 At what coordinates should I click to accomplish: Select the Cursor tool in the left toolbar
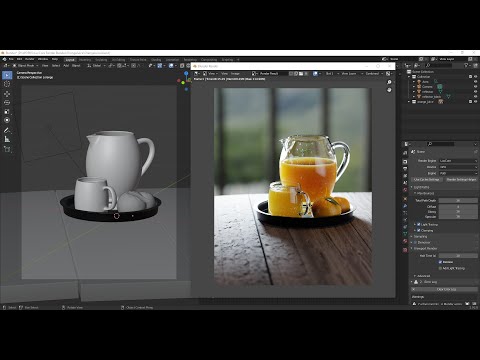coord(7,84)
